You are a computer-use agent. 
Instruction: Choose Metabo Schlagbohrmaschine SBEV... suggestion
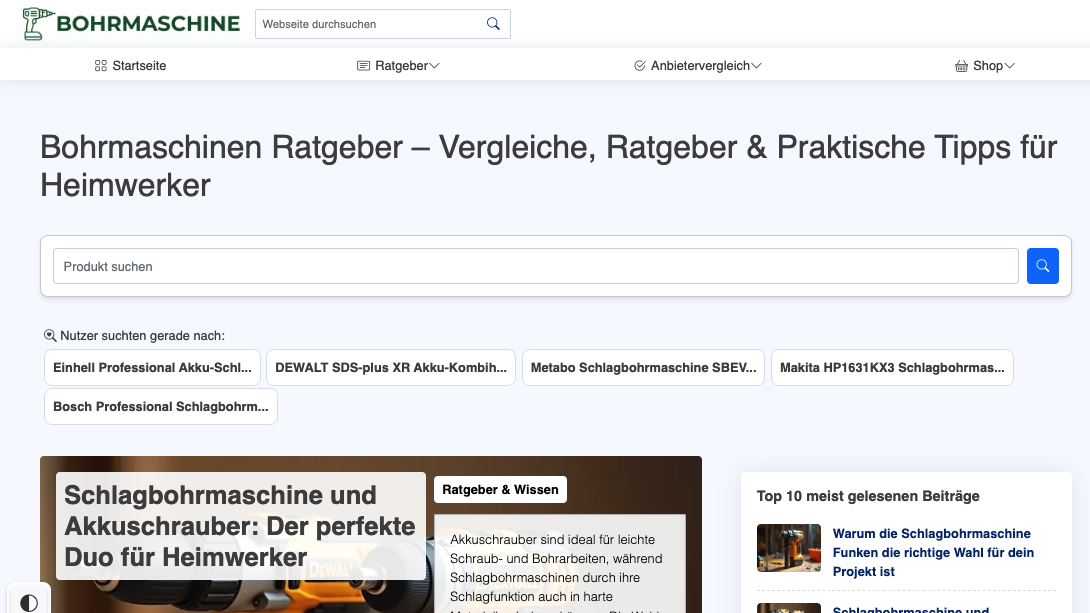[x=643, y=368]
